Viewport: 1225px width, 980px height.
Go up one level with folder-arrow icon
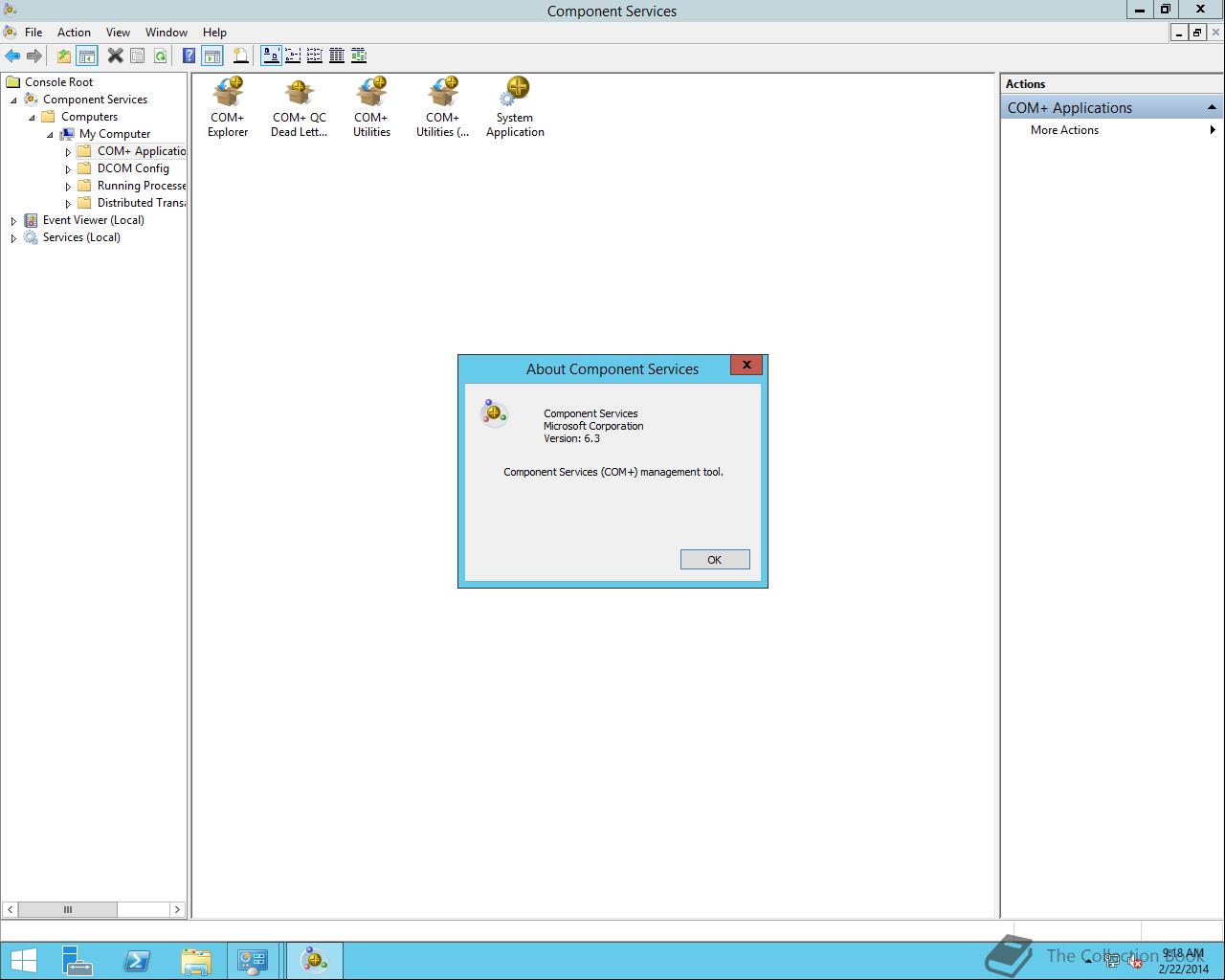click(x=63, y=56)
